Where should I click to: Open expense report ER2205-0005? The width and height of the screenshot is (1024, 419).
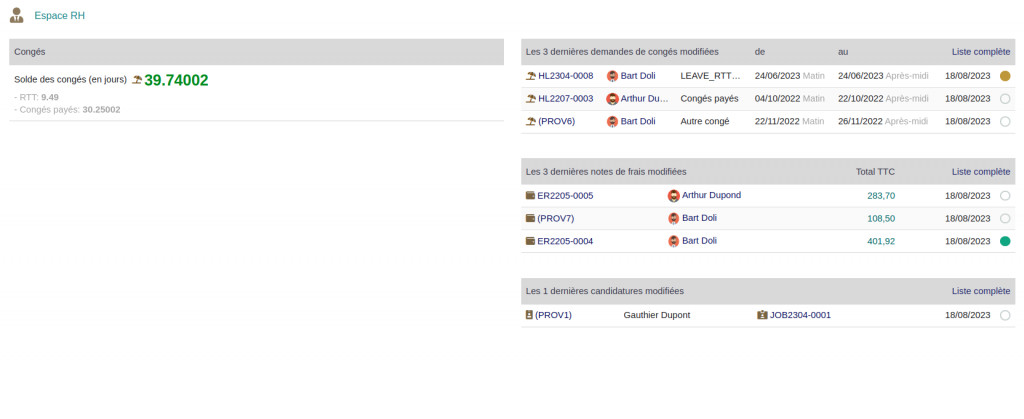click(566, 196)
